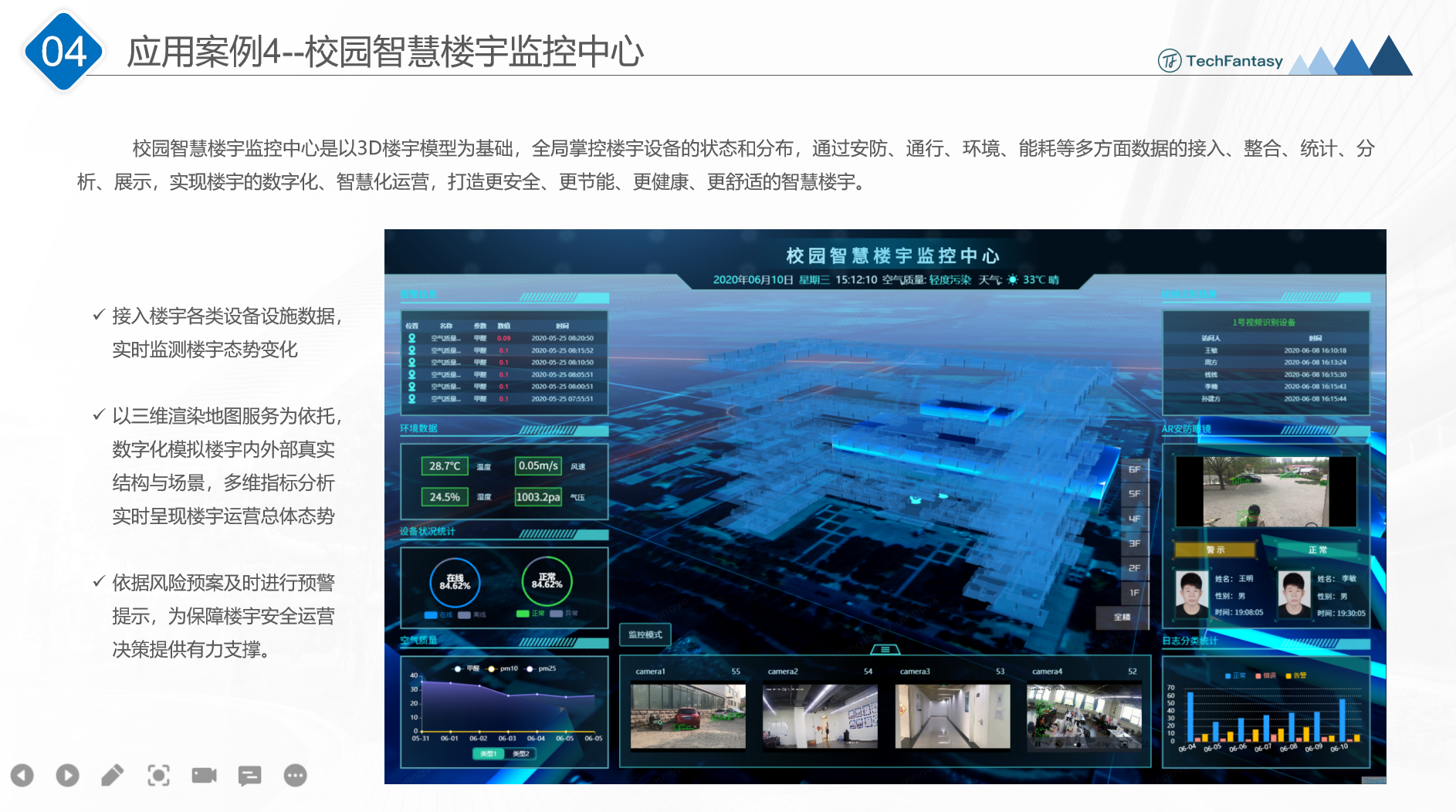Toggle the subtitles speech-bubble icon
The image size is (1456, 812).
tap(250, 776)
